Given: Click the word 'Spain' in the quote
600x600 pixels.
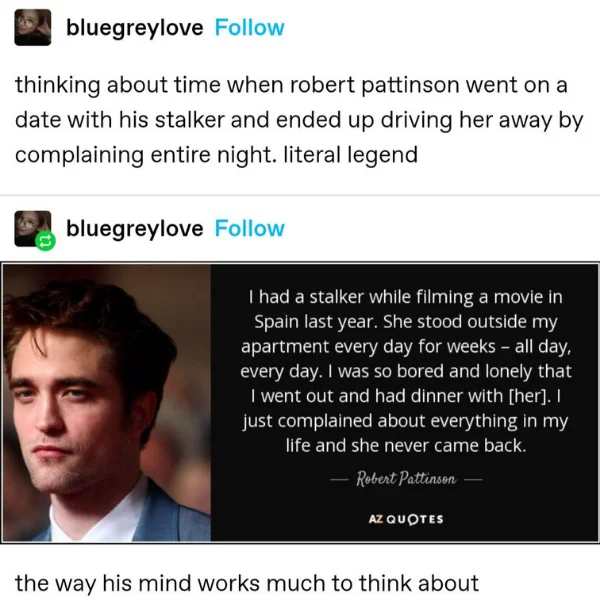Looking at the screenshot, I should [276, 322].
